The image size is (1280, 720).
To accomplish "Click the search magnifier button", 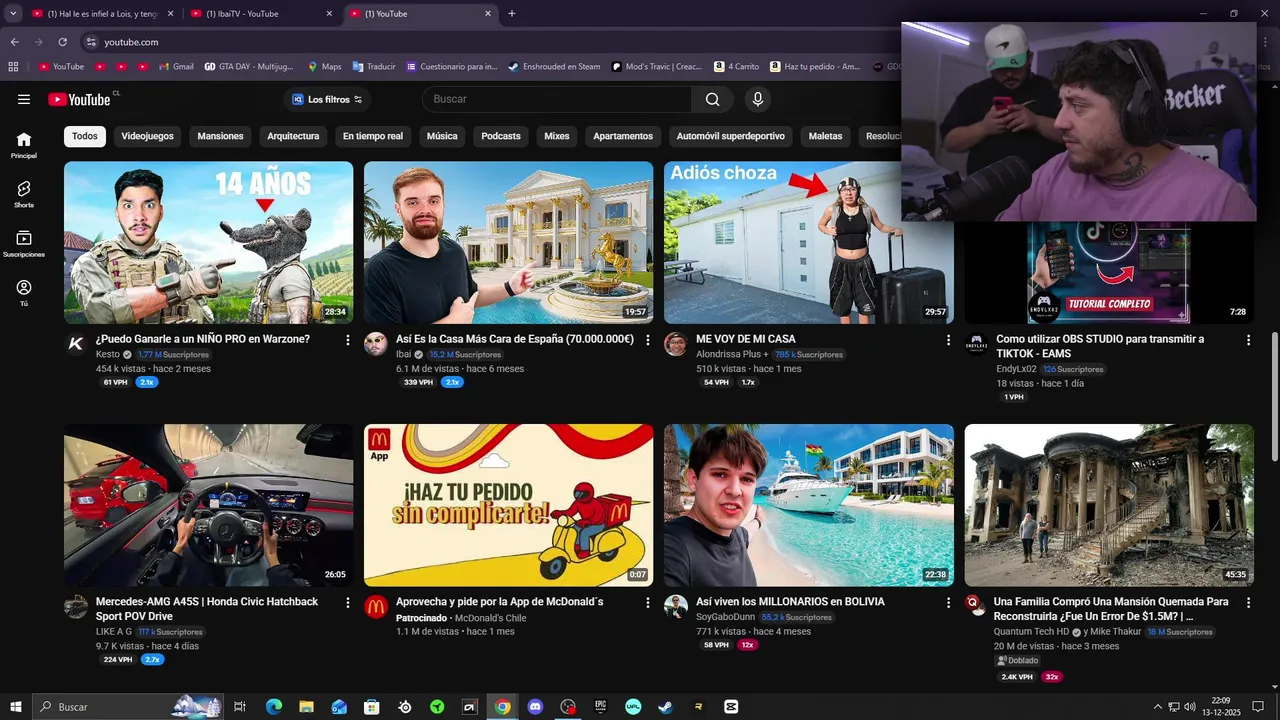I will tap(712, 99).
